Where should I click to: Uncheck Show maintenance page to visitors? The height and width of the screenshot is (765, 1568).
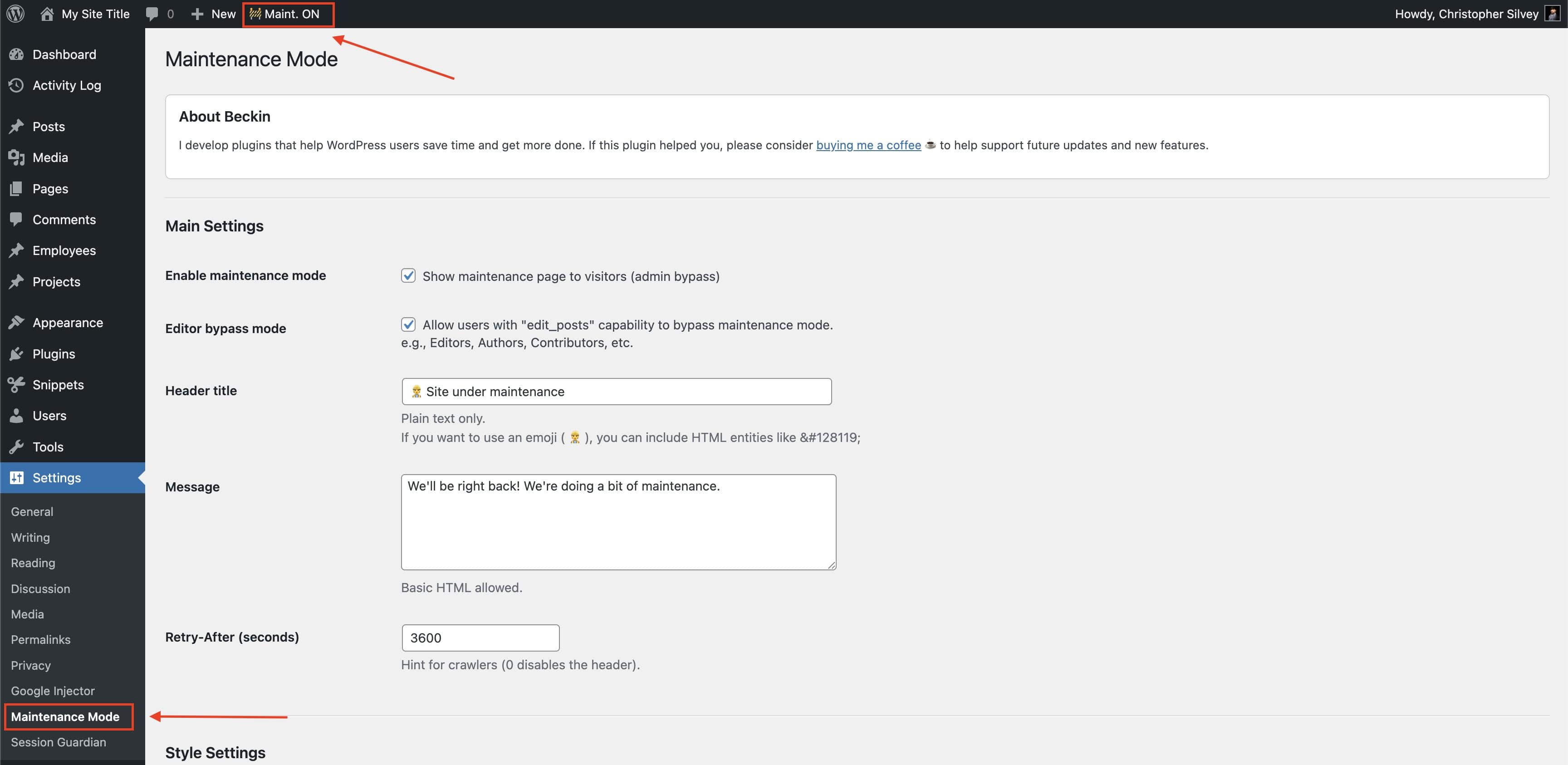pos(408,276)
